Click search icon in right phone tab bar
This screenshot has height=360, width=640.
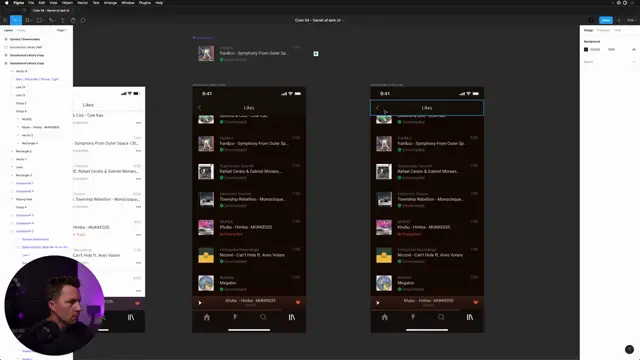point(441,317)
